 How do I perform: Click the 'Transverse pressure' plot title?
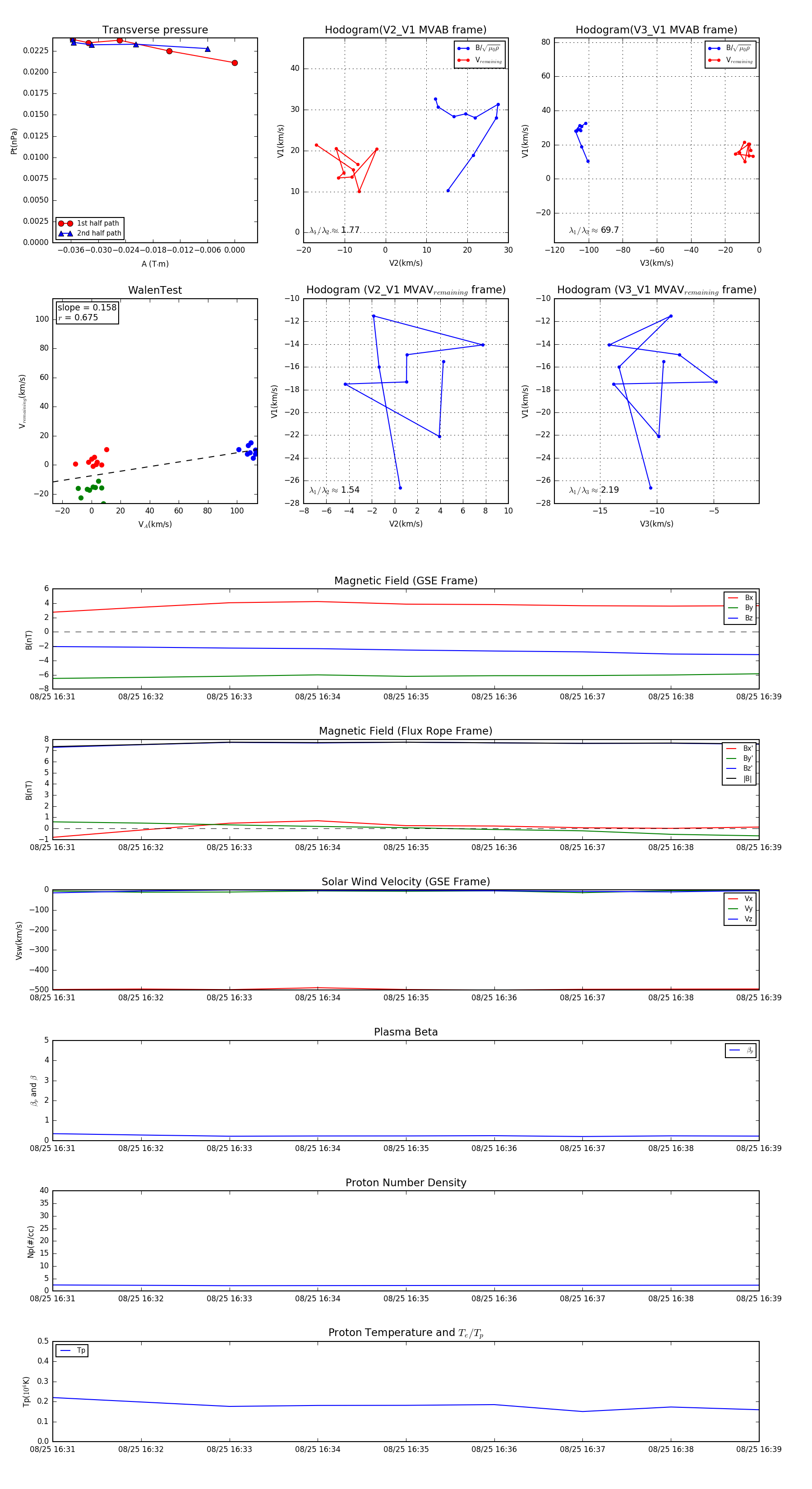click(155, 30)
